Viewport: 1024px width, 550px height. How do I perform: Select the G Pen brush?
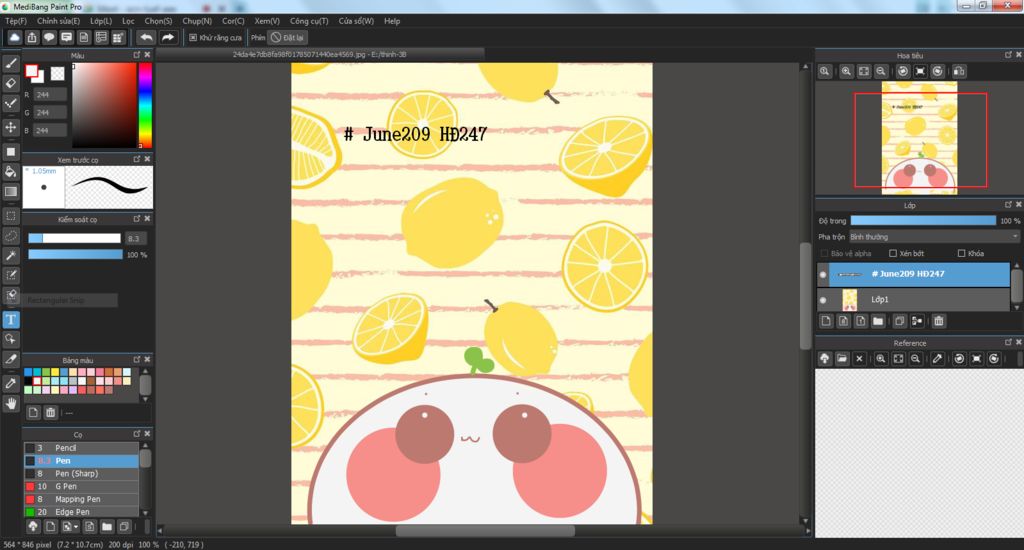point(82,487)
